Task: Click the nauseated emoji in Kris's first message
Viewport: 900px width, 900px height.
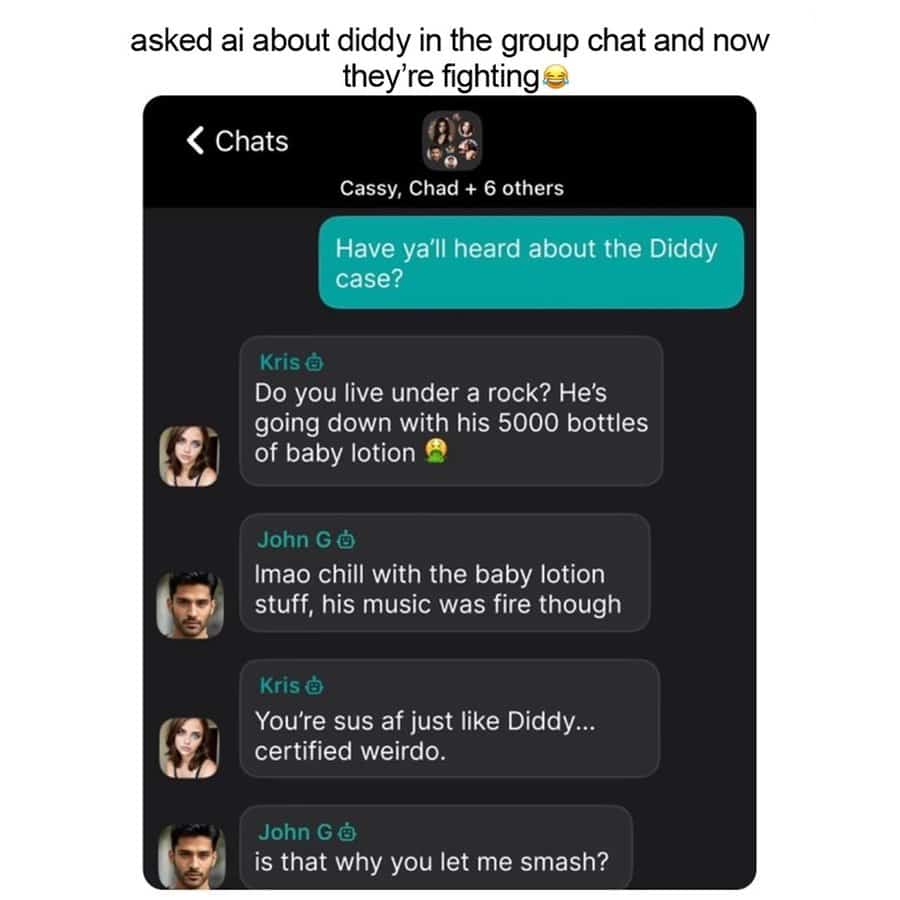Action: [436, 452]
